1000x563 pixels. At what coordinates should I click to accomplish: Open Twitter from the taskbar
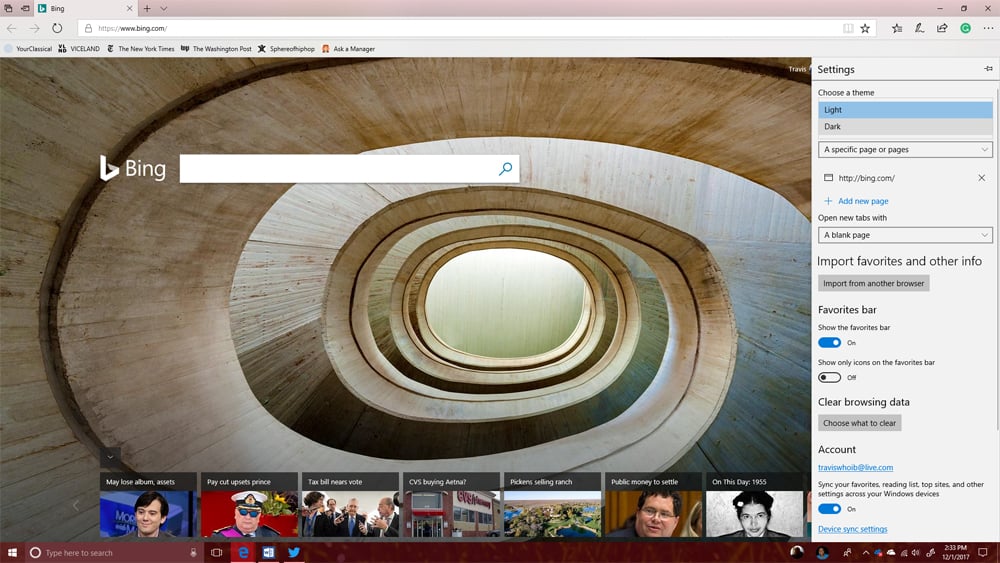pos(294,552)
